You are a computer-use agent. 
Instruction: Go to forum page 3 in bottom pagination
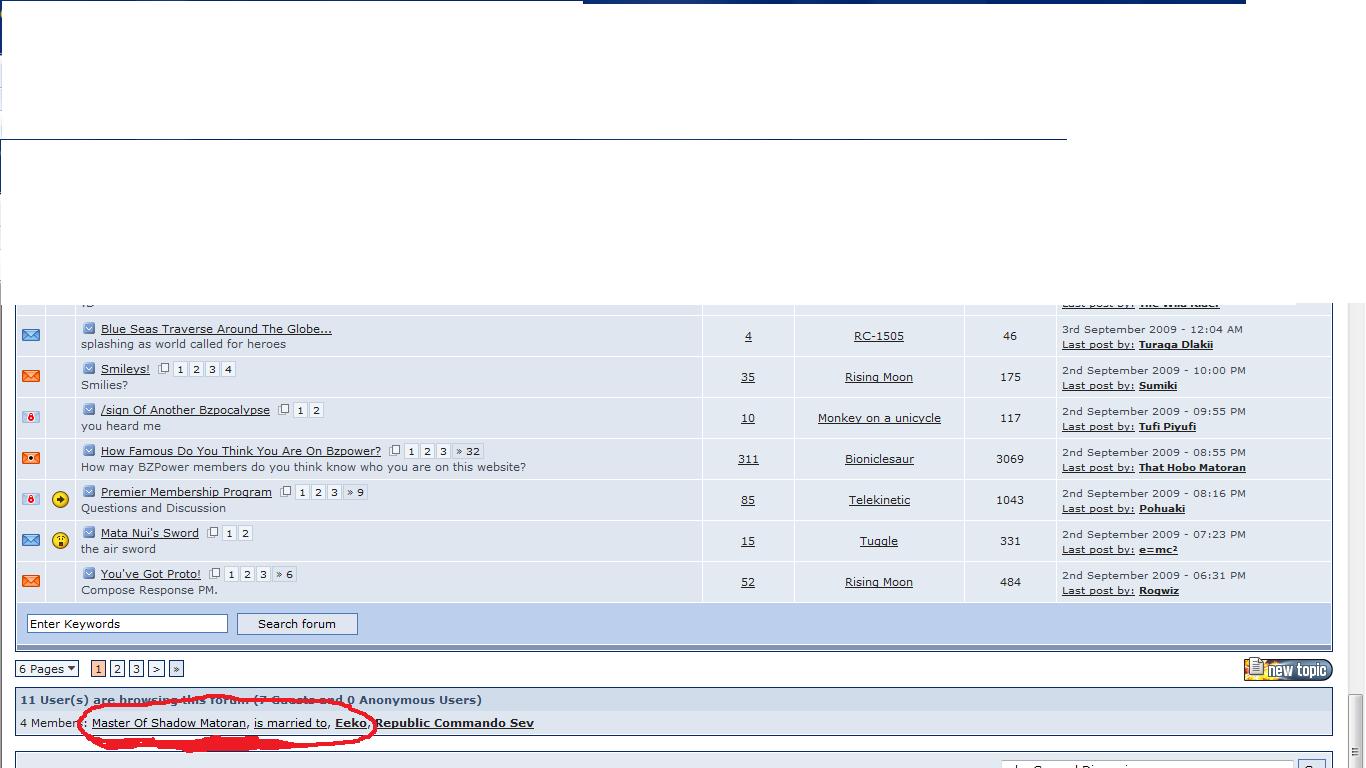136,669
